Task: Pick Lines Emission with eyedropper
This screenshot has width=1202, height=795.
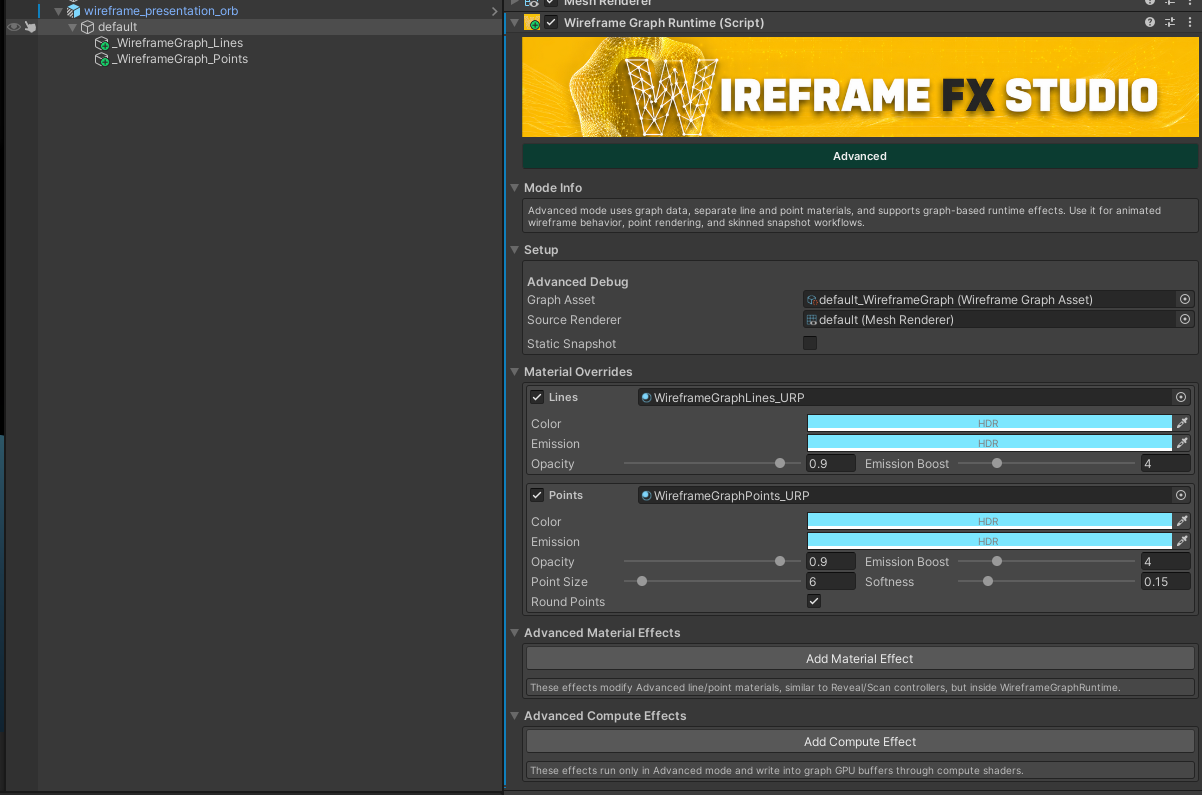Action: [1182, 443]
